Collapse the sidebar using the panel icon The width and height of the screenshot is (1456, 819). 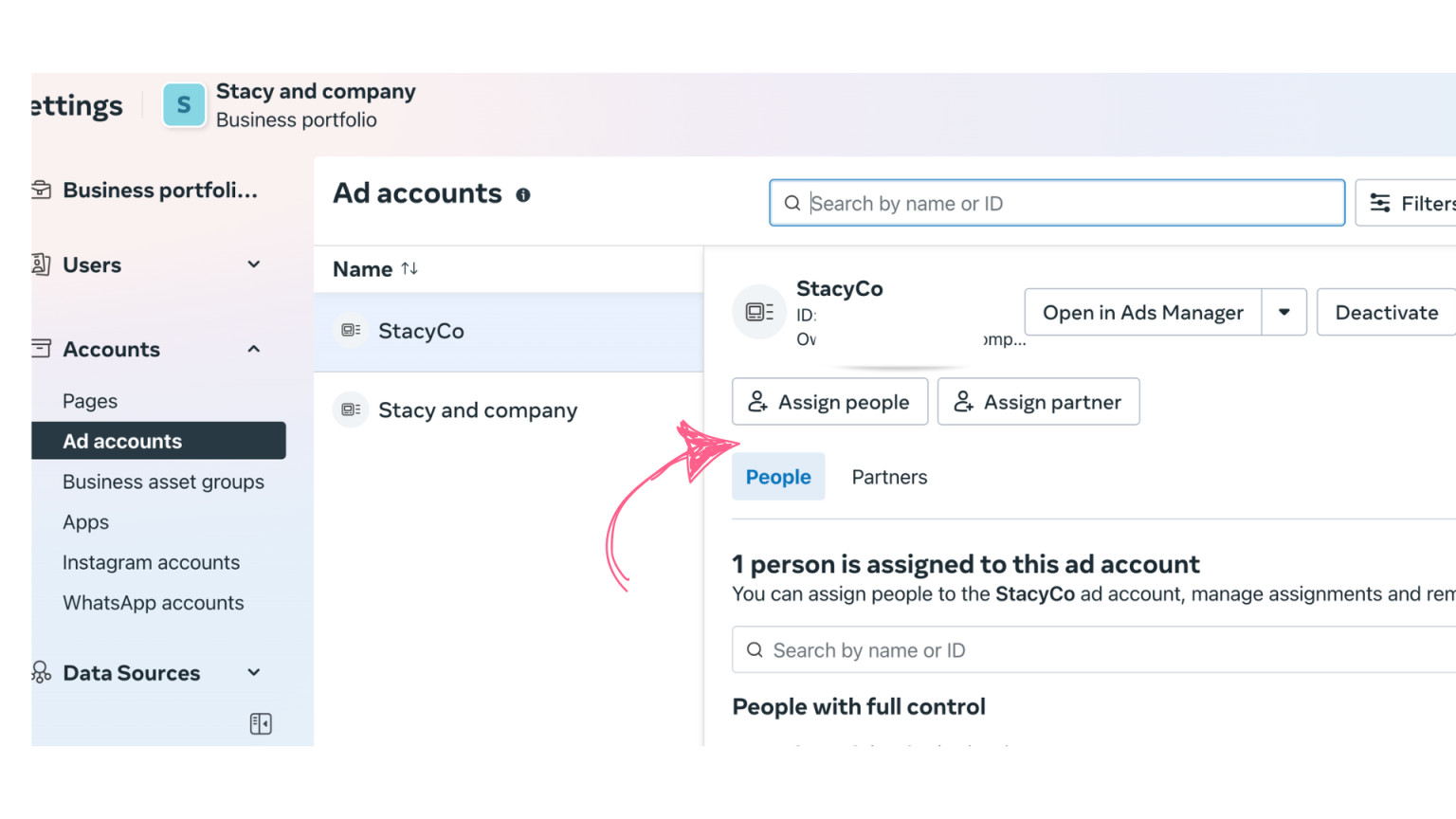[260, 723]
